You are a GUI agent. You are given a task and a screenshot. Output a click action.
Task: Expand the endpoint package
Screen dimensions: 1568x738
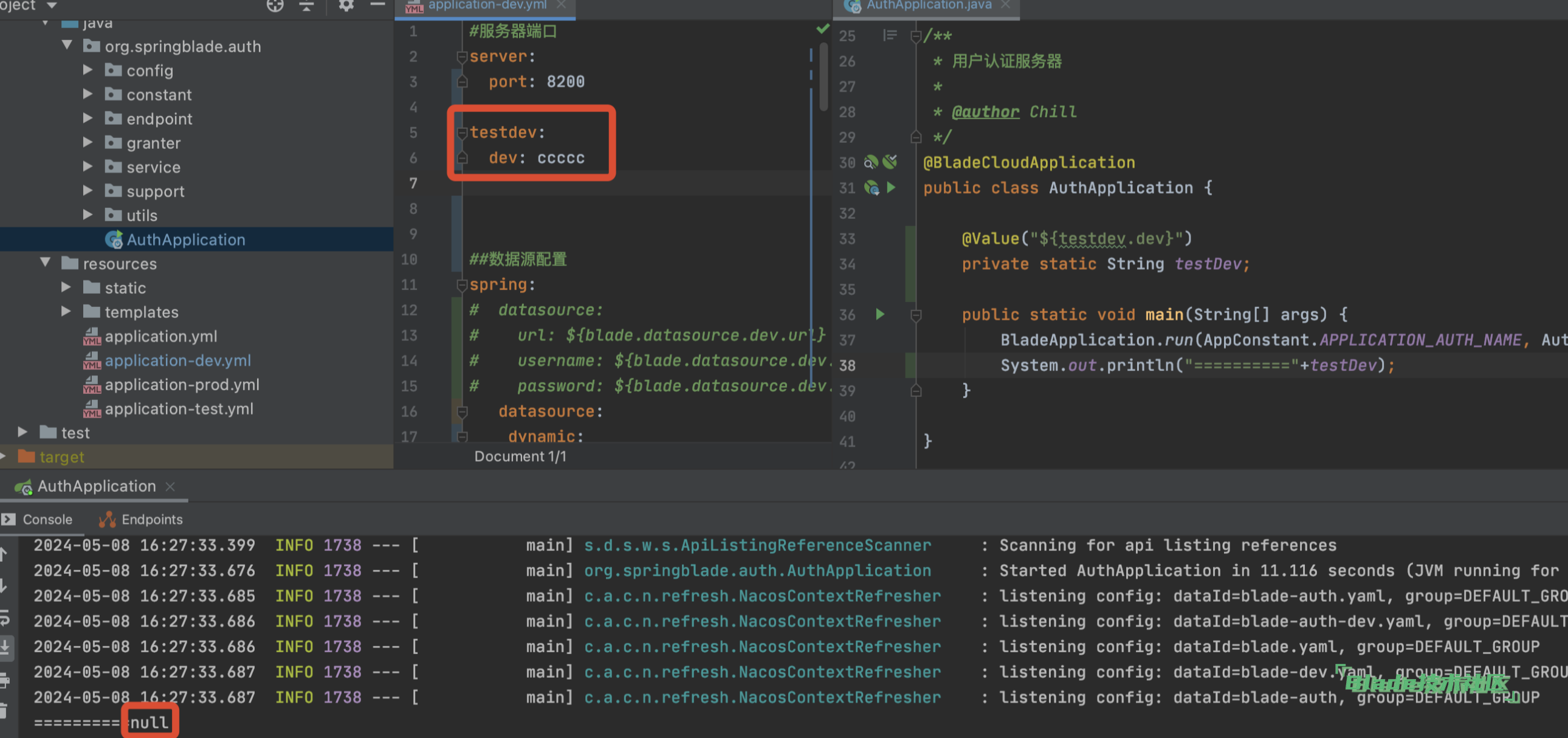pos(88,118)
